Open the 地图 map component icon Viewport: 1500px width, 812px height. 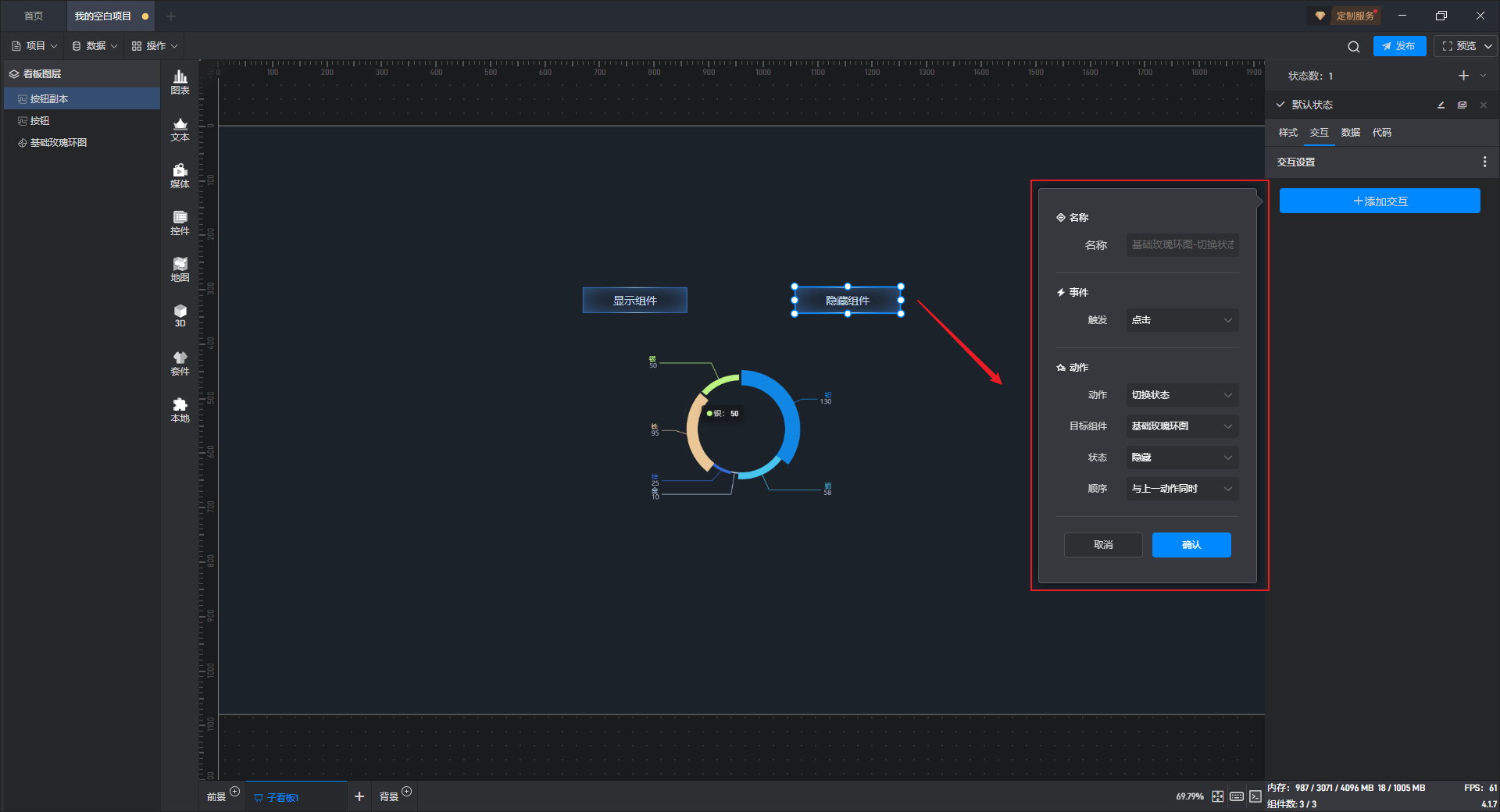(180, 269)
